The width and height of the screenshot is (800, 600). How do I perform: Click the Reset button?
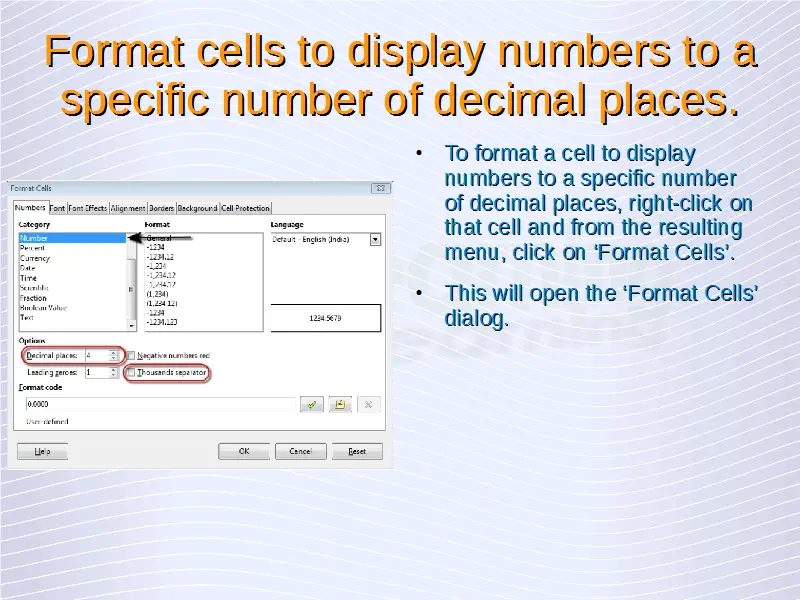point(357,451)
